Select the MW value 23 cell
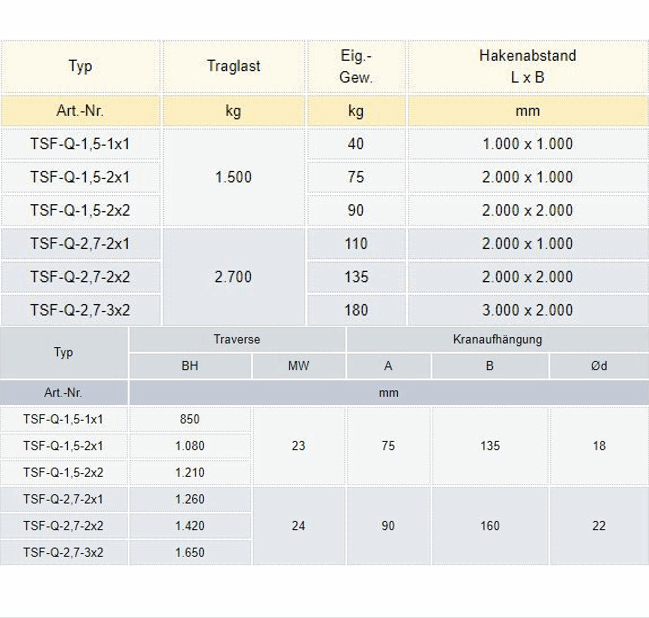 [298, 446]
